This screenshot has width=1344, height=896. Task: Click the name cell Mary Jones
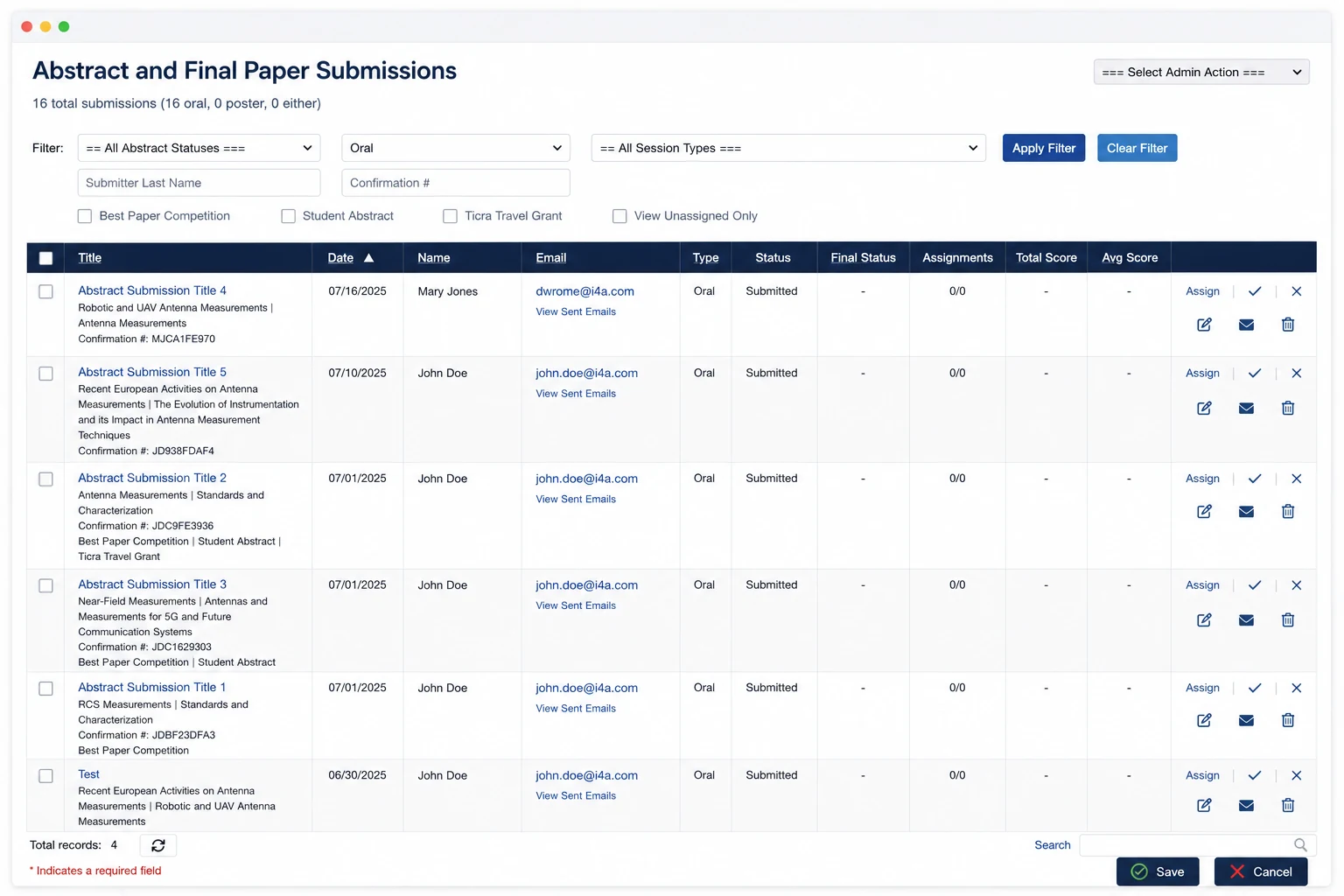[x=448, y=291]
